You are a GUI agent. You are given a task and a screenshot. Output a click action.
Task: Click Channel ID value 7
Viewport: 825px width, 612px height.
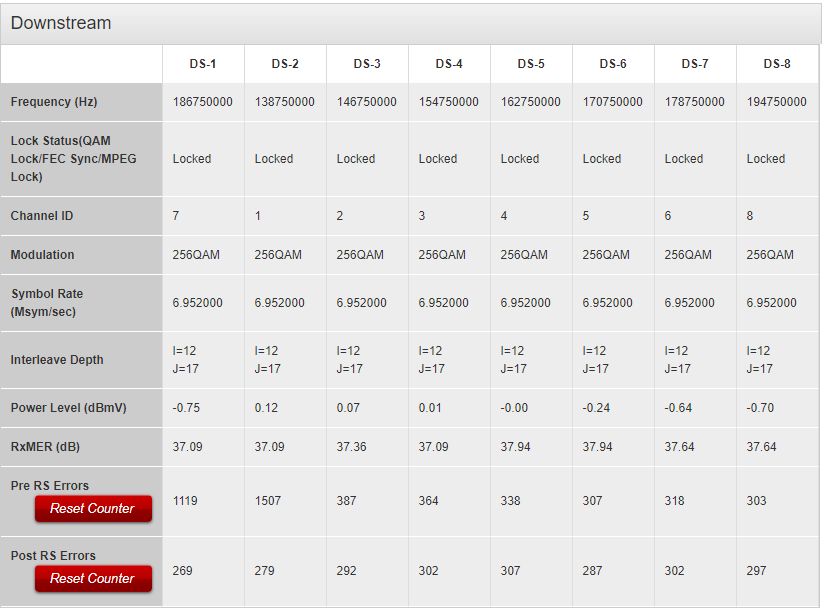(x=176, y=216)
